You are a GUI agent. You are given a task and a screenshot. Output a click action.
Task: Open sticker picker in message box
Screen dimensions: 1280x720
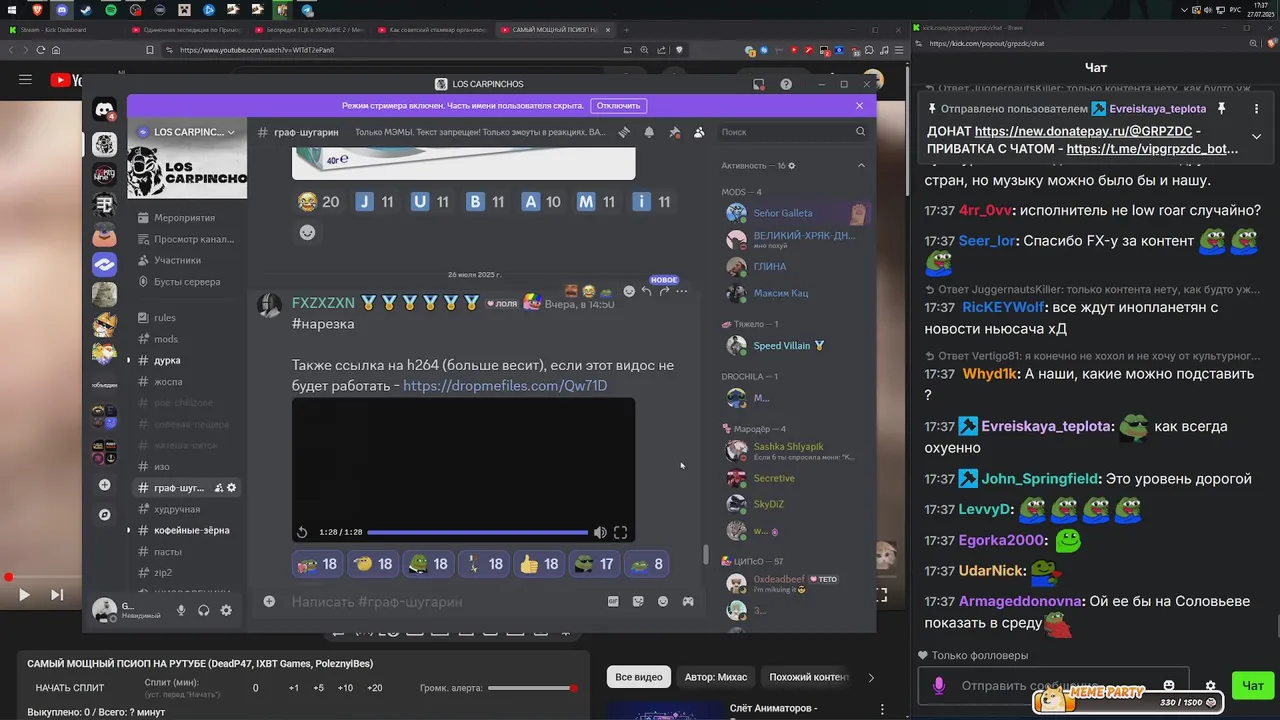pyautogui.click(x=638, y=601)
